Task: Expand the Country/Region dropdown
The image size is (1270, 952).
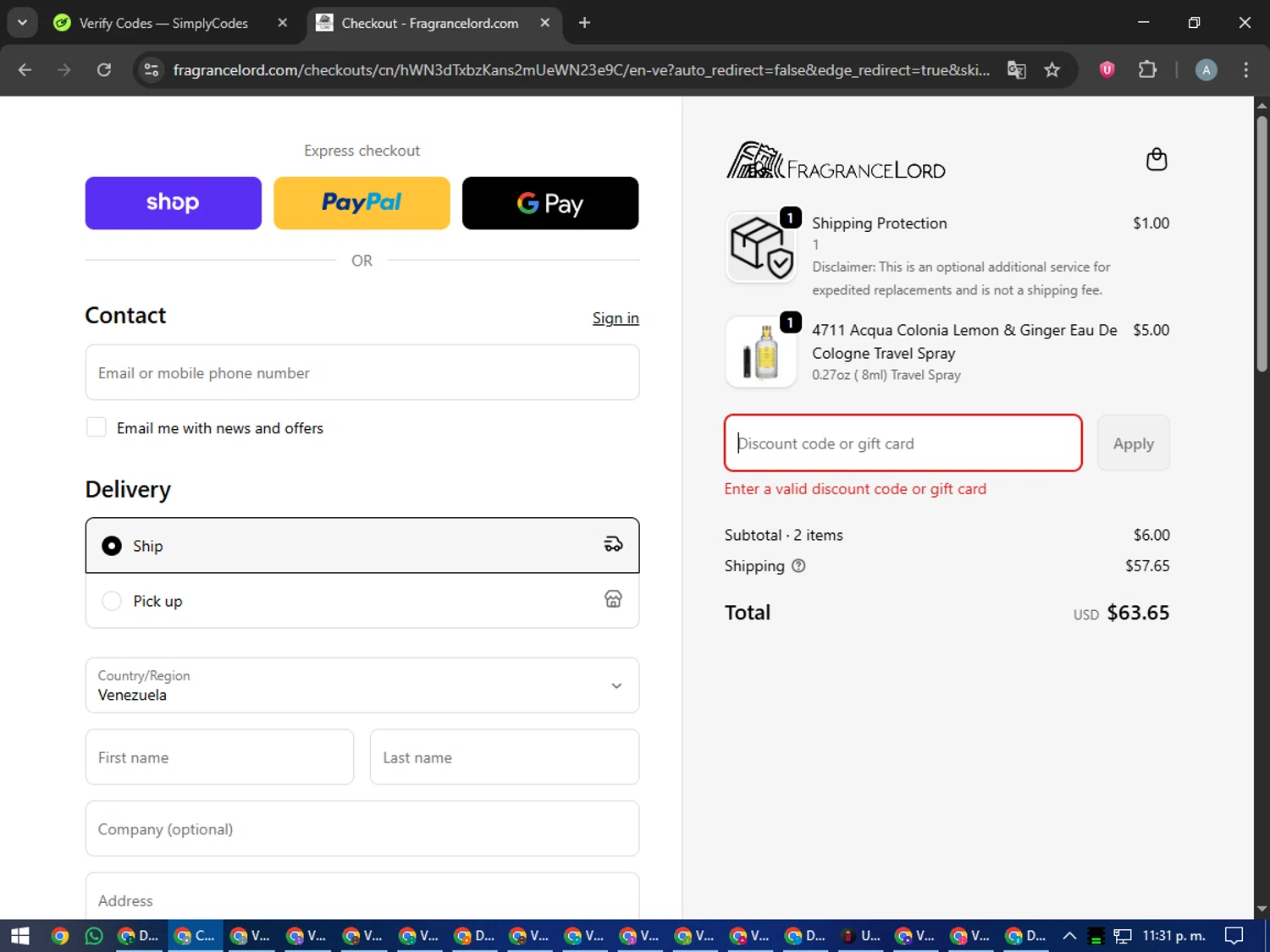Action: click(362, 685)
